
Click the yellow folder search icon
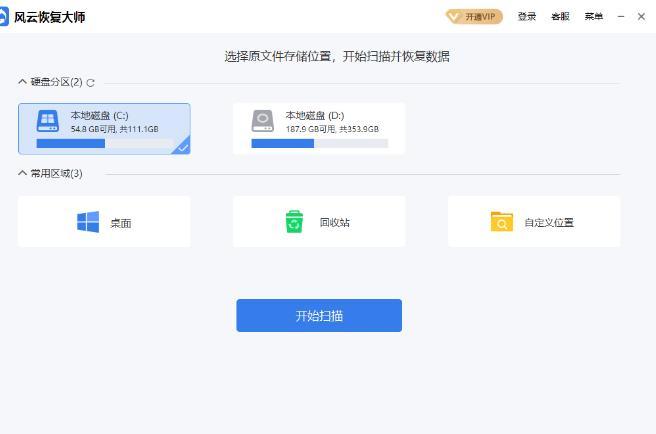pyautogui.click(x=502, y=221)
